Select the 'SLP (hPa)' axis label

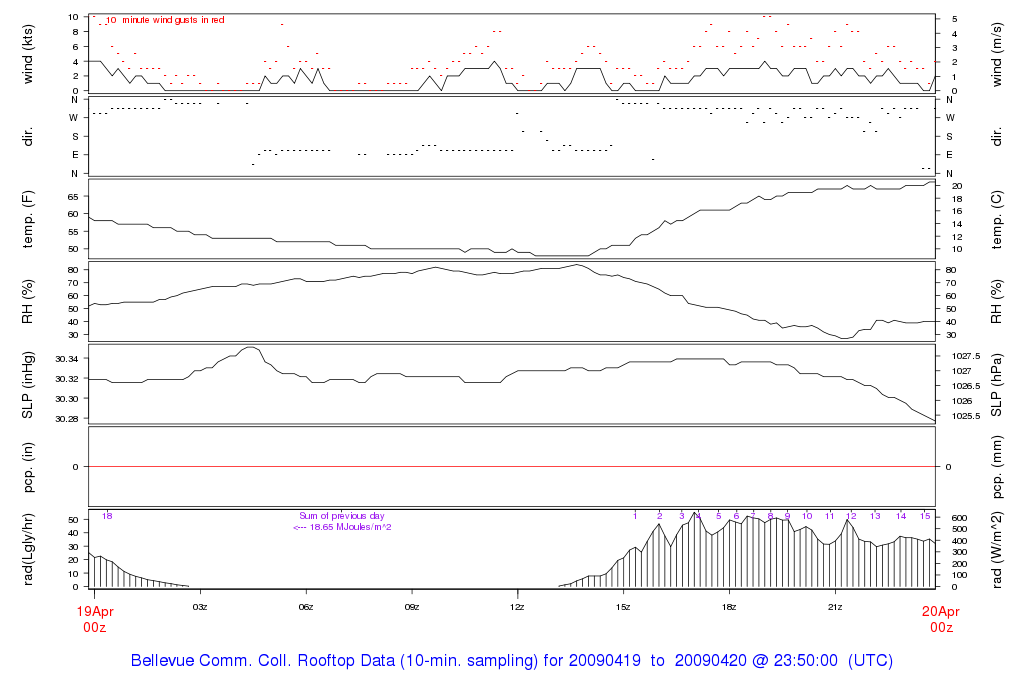(997, 385)
